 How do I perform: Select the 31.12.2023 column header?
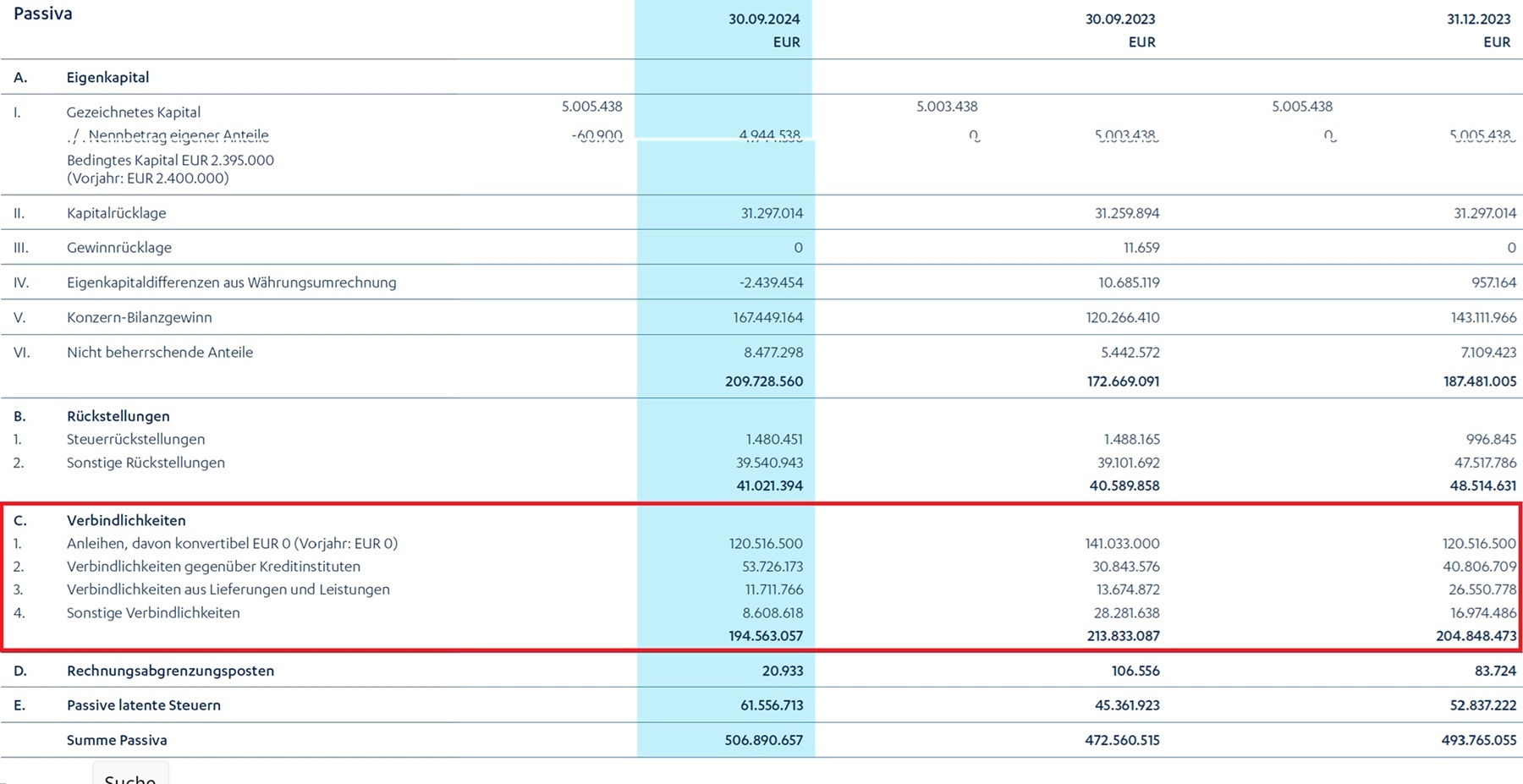[x=1477, y=19]
